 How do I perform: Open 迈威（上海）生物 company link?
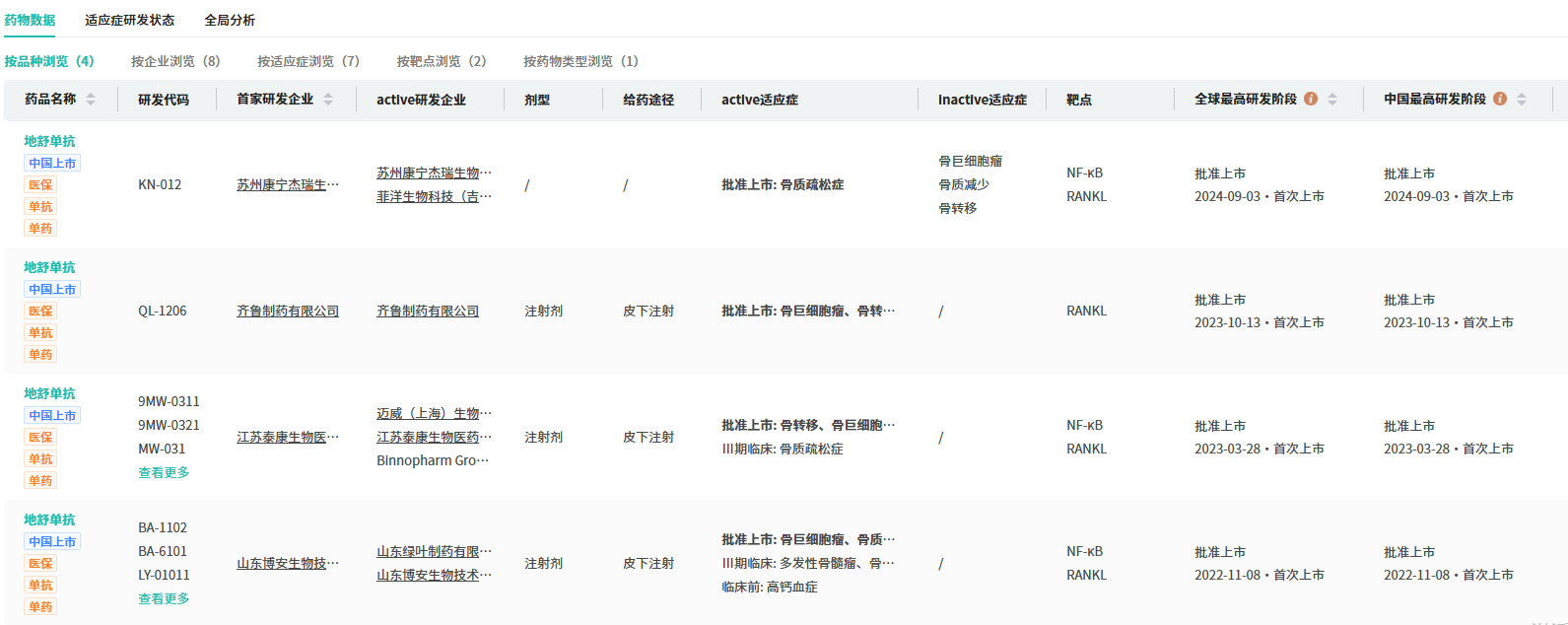click(x=434, y=413)
